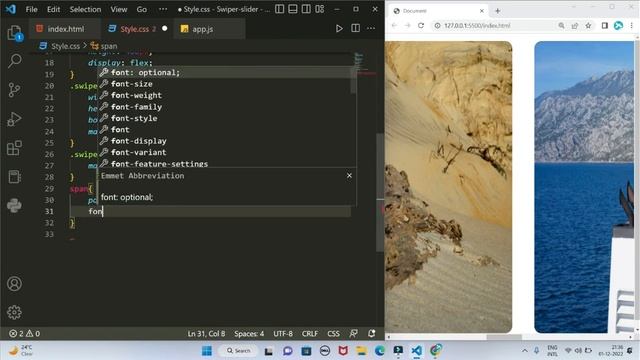Open the Python extension panel icon
Image resolution: width=640 pixels, height=360 pixels.
coord(14,205)
